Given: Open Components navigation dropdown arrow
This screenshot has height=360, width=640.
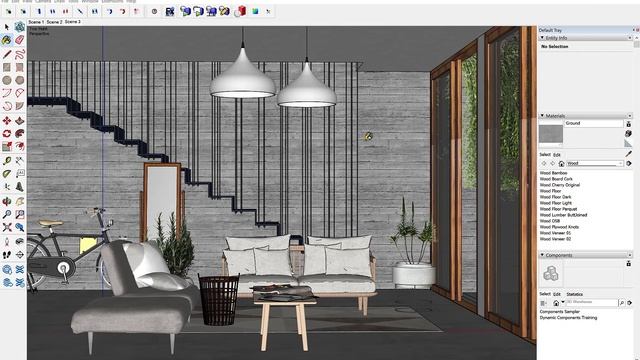Looking at the screenshot, I should click(x=563, y=302).
